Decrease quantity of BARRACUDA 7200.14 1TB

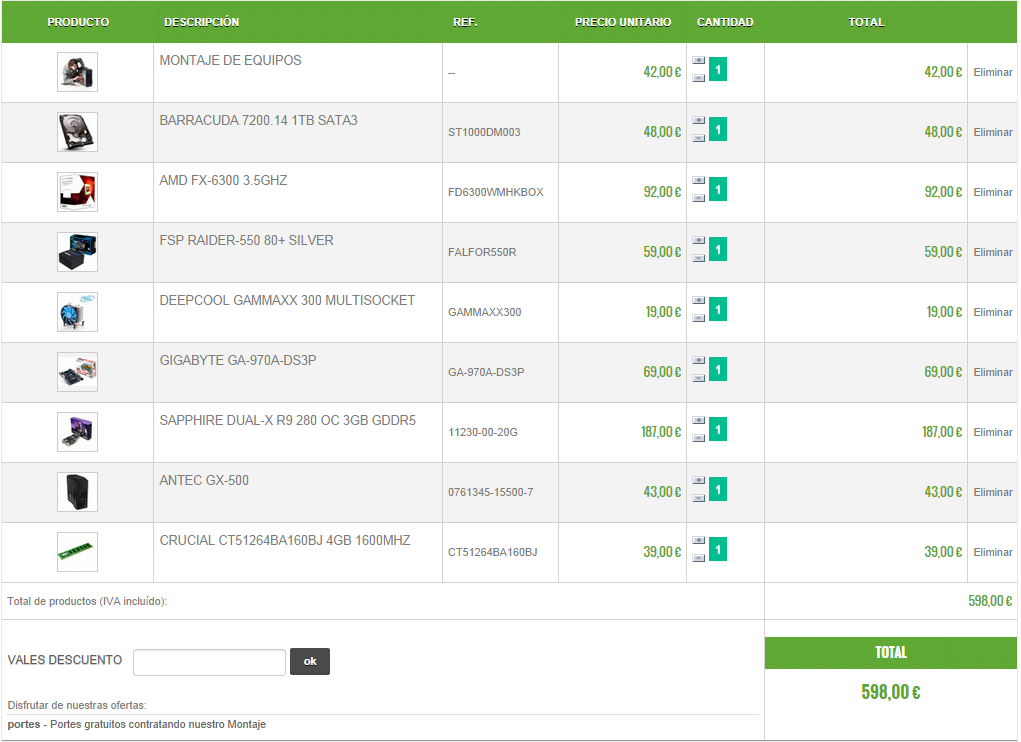coord(699,138)
